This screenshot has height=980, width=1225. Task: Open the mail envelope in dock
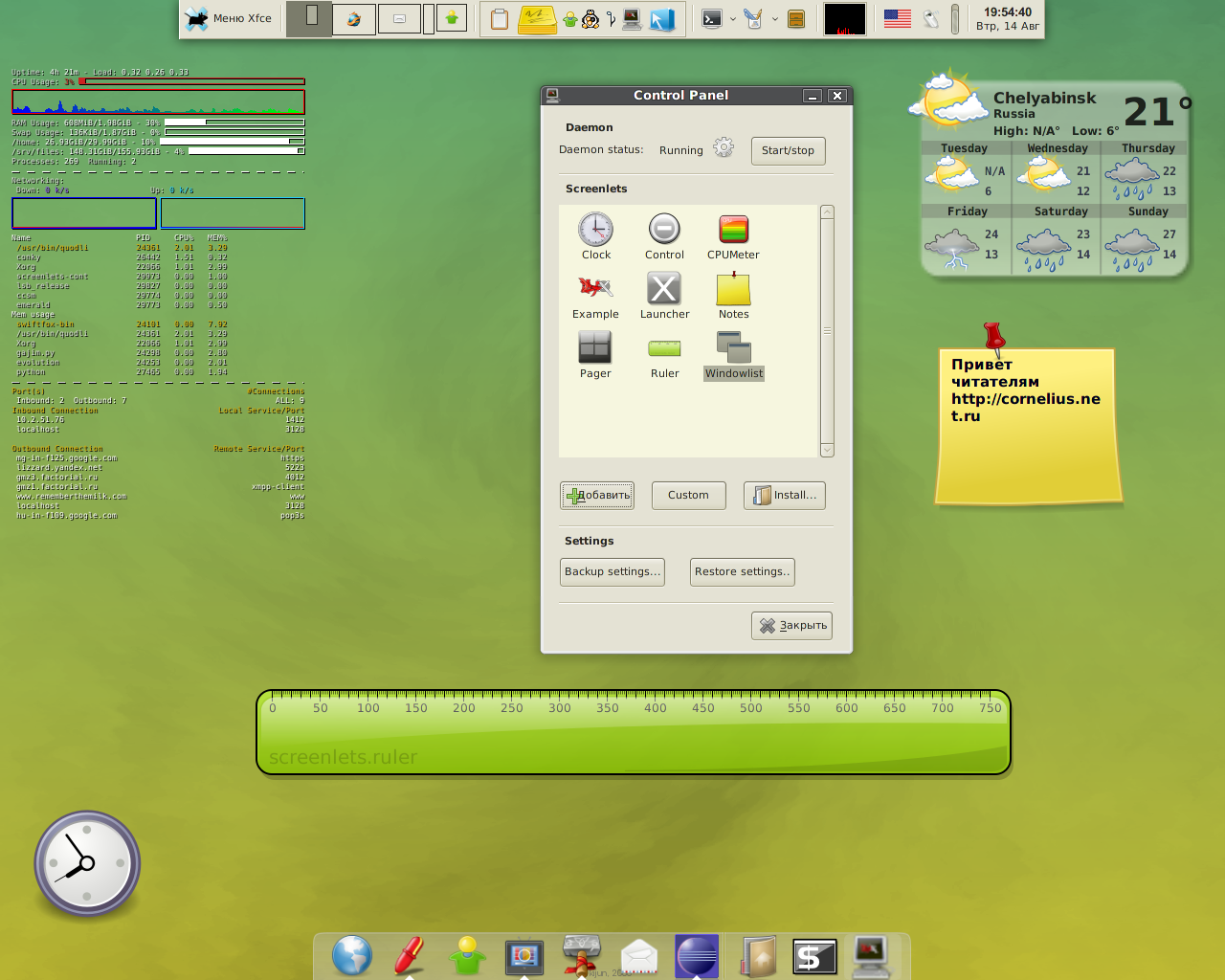coord(639,958)
